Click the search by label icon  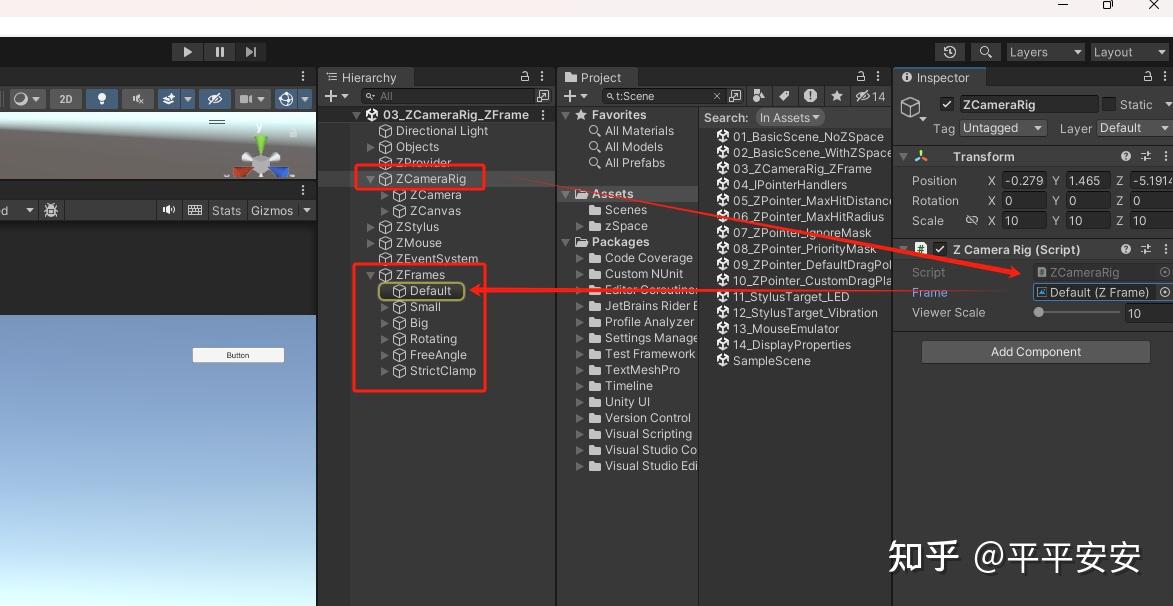(784, 96)
